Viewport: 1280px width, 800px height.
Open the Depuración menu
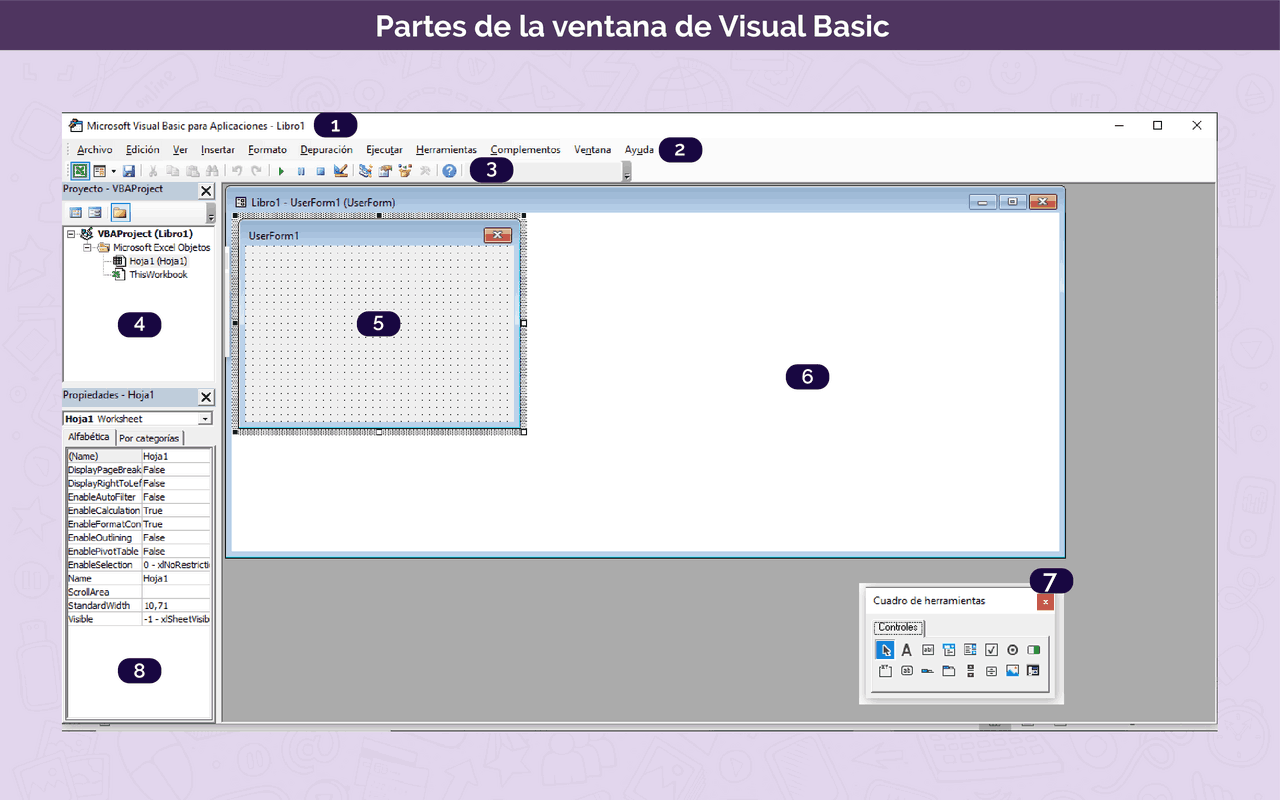tap(326, 150)
